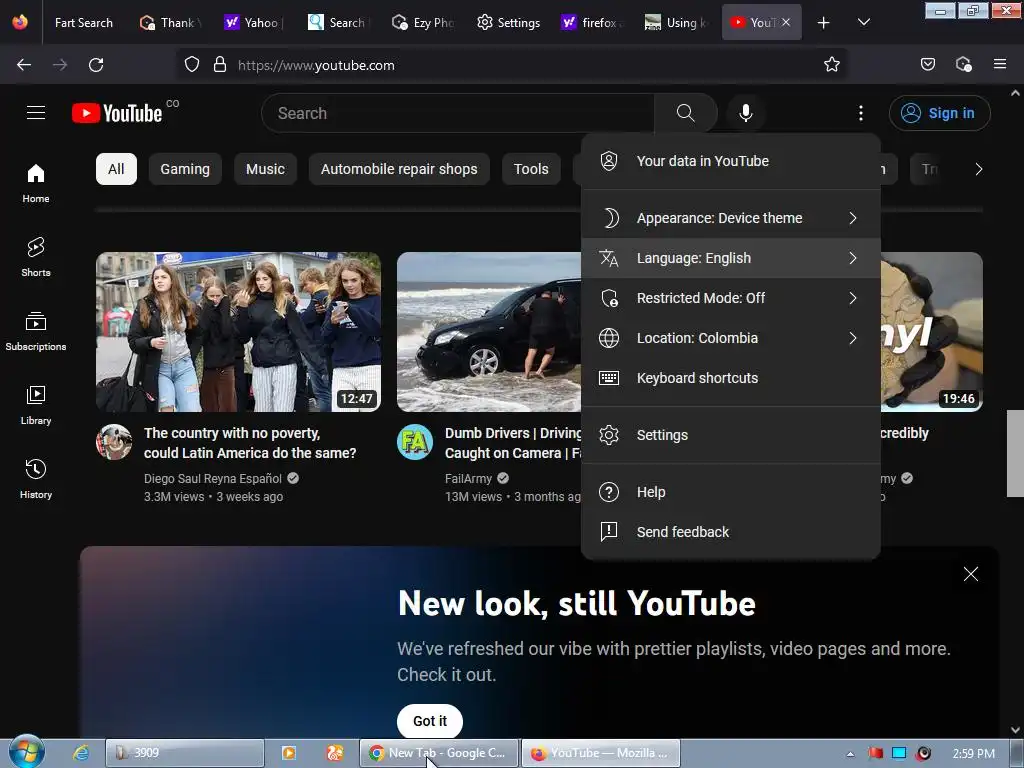Click the tracking protection shield icon
Viewport: 1024px width, 768px height.
pyautogui.click(x=191, y=65)
